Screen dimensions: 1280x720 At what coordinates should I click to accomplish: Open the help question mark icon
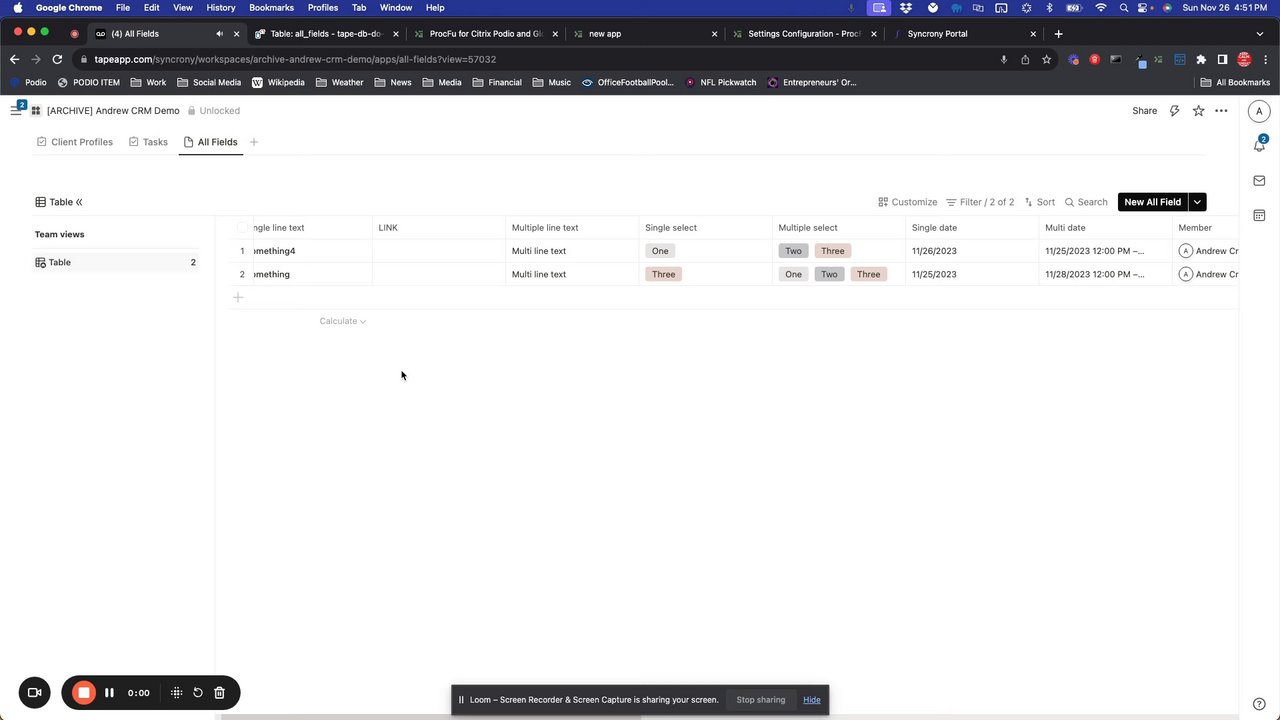click(x=1259, y=704)
